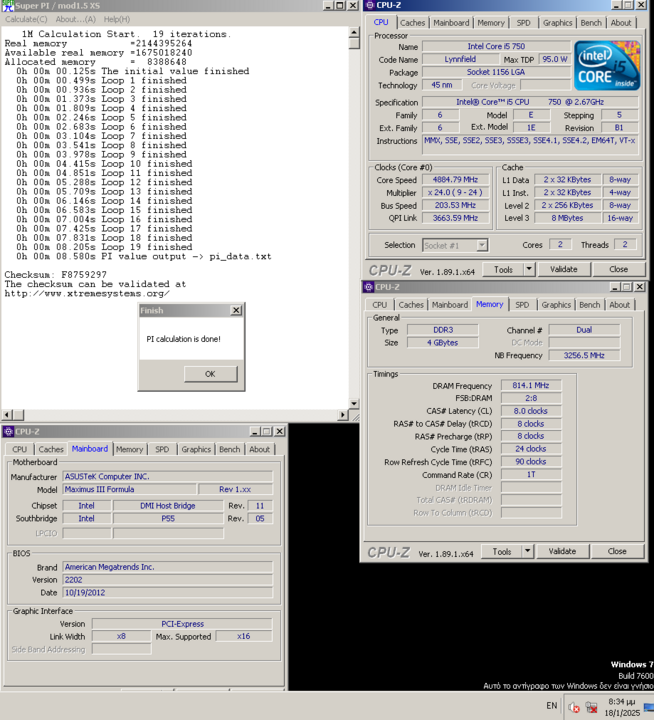The image size is (654, 720).
Task: Switch to About tab in Mainboard window
Action: tap(259, 449)
